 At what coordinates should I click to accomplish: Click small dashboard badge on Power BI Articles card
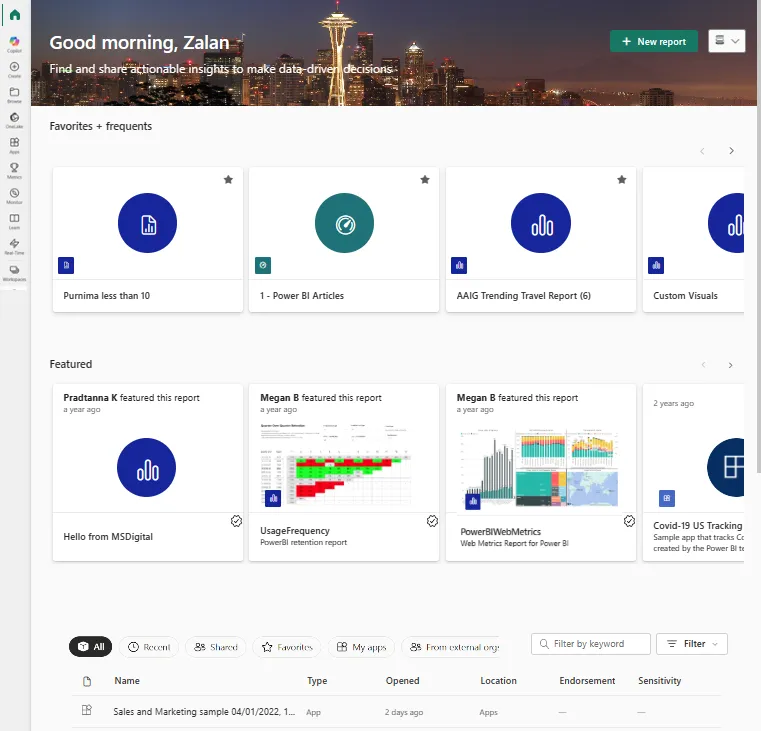point(263,266)
